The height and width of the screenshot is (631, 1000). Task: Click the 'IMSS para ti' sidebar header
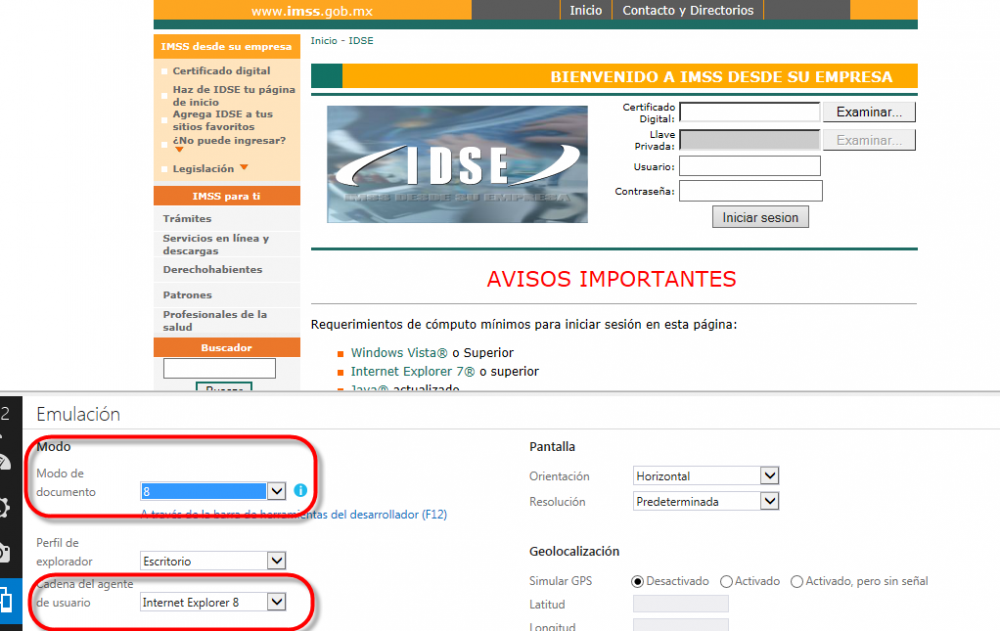226,196
